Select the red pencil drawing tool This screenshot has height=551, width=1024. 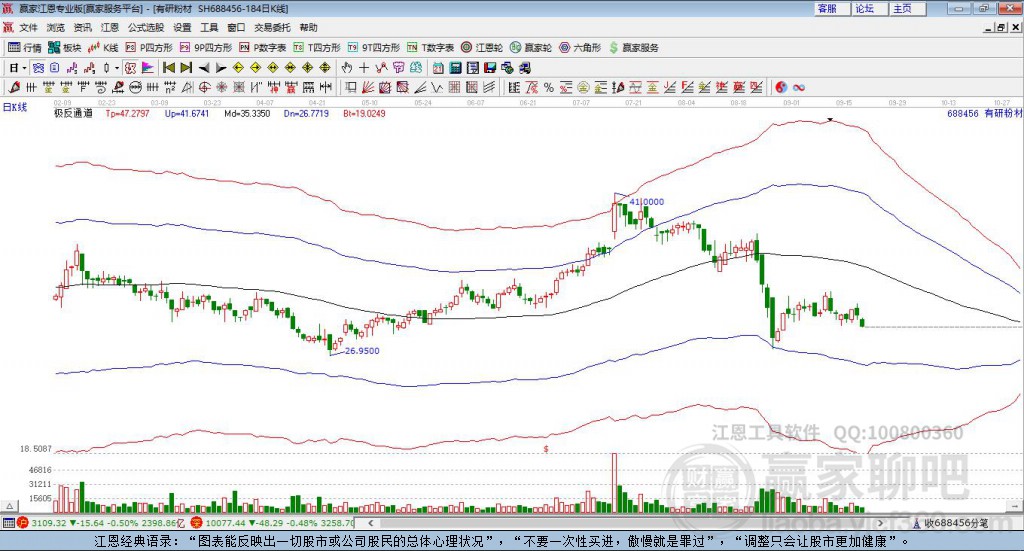click(x=14, y=87)
